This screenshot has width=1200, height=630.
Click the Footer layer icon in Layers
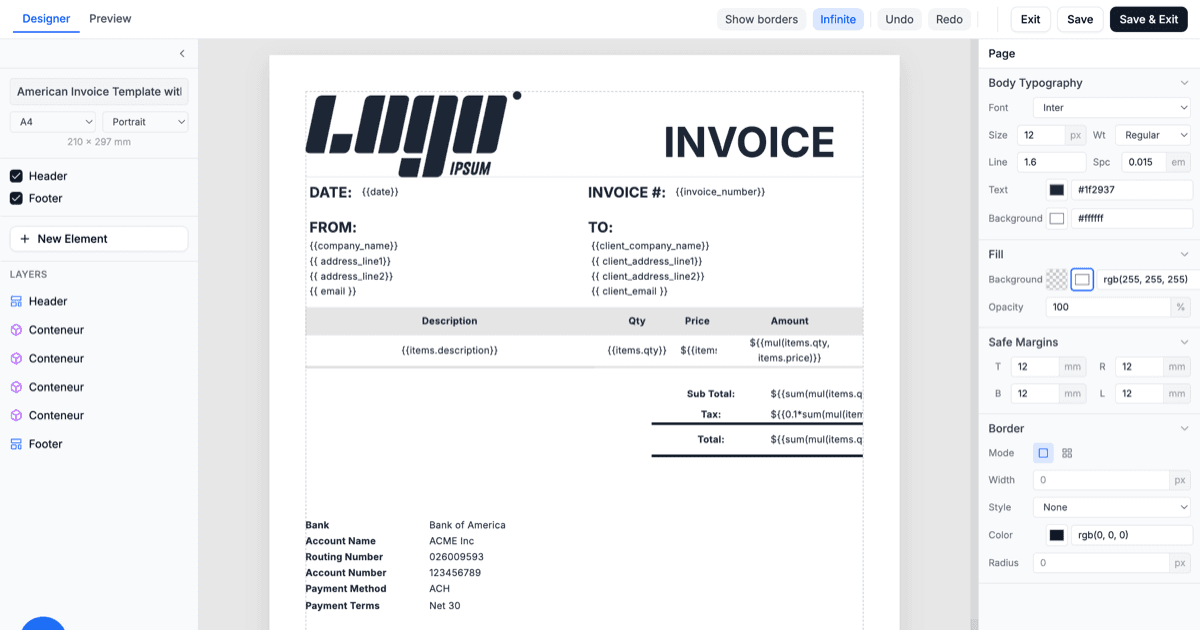pos(16,444)
